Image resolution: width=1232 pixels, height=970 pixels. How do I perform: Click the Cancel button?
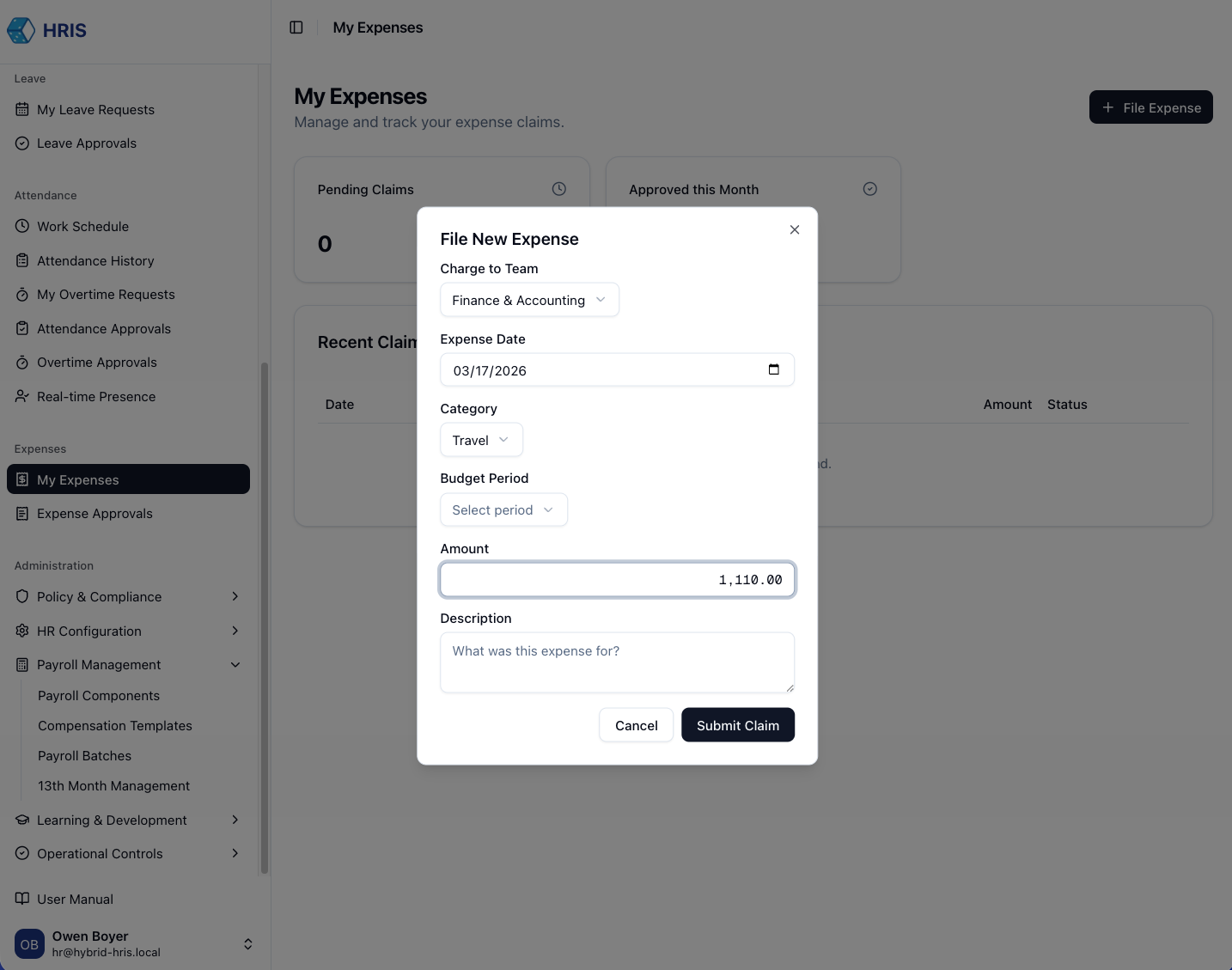pos(636,725)
